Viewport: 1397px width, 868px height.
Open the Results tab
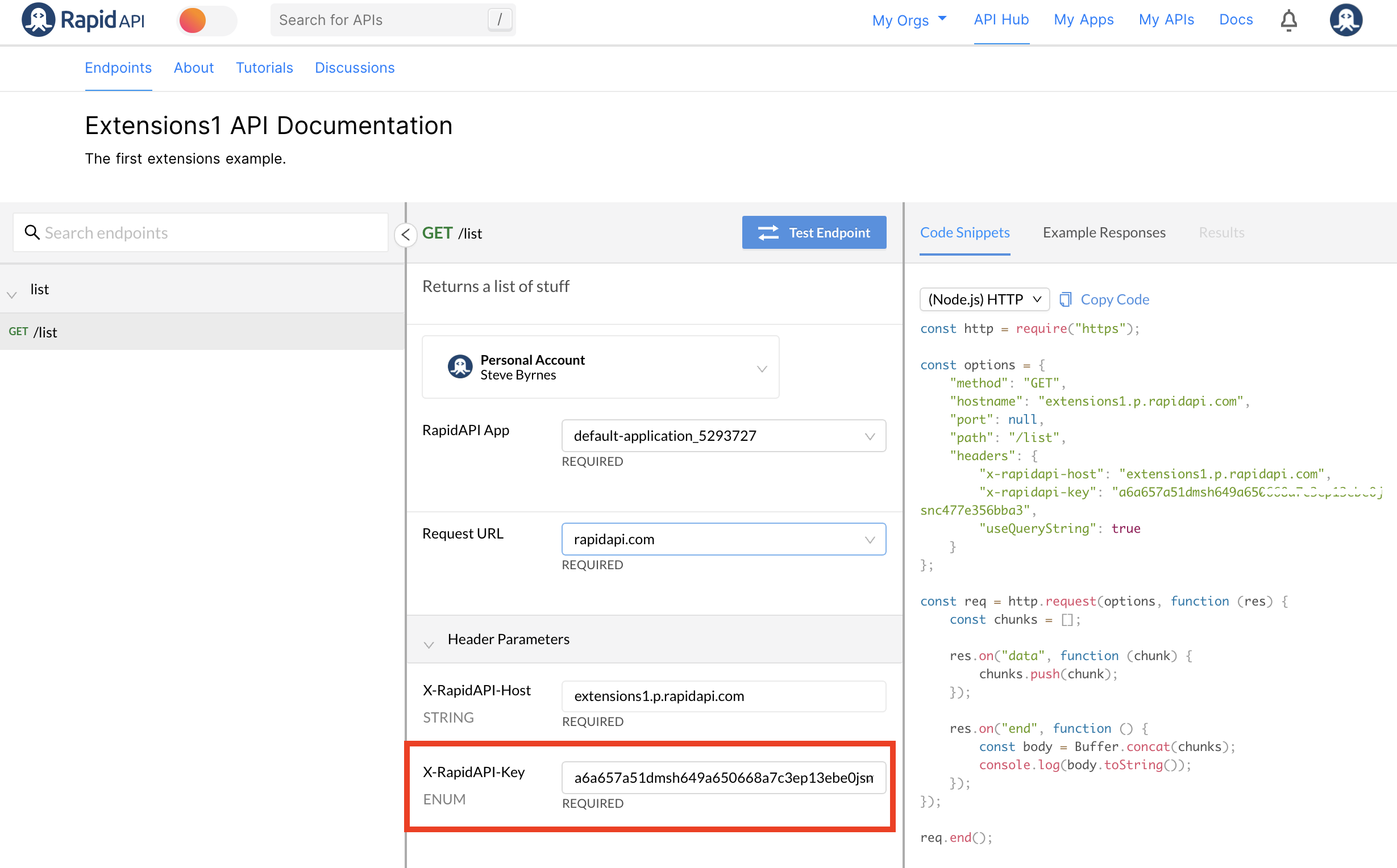point(1221,232)
